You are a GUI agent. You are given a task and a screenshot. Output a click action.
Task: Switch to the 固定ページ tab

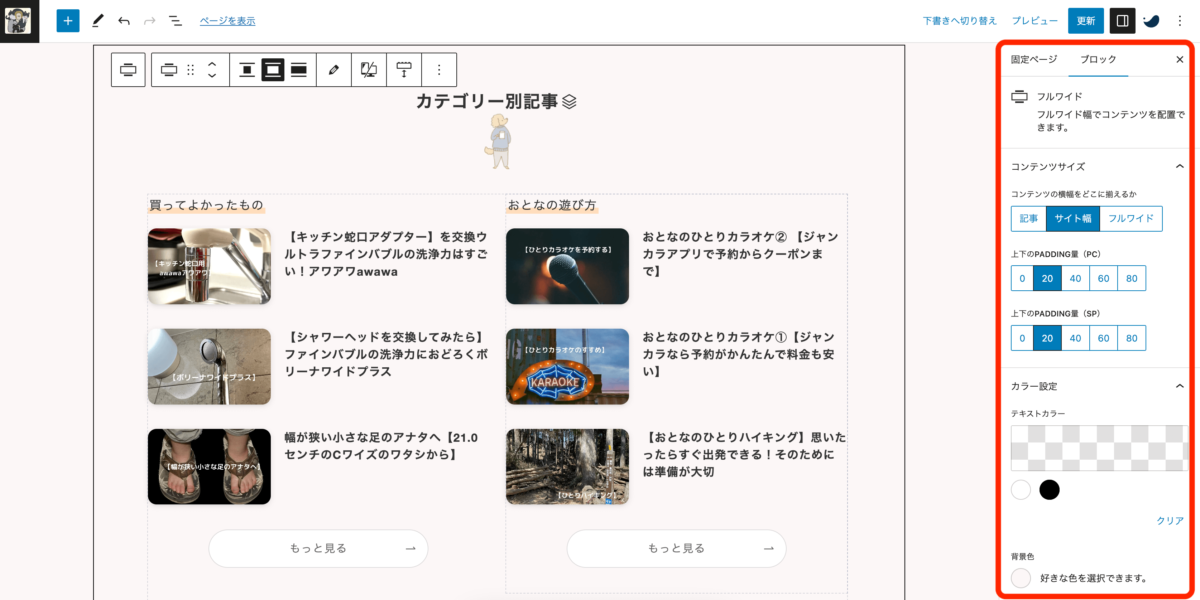click(1034, 59)
